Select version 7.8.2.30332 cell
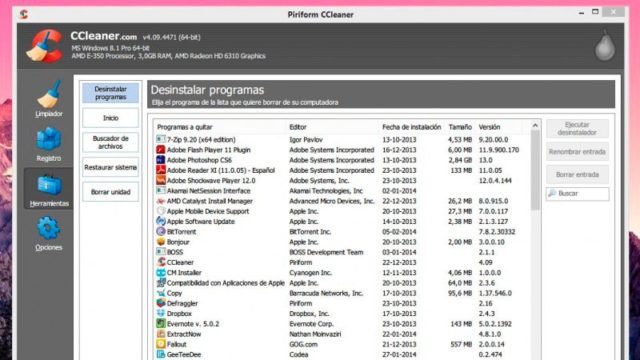640x360 pixels. coord(497,231)
